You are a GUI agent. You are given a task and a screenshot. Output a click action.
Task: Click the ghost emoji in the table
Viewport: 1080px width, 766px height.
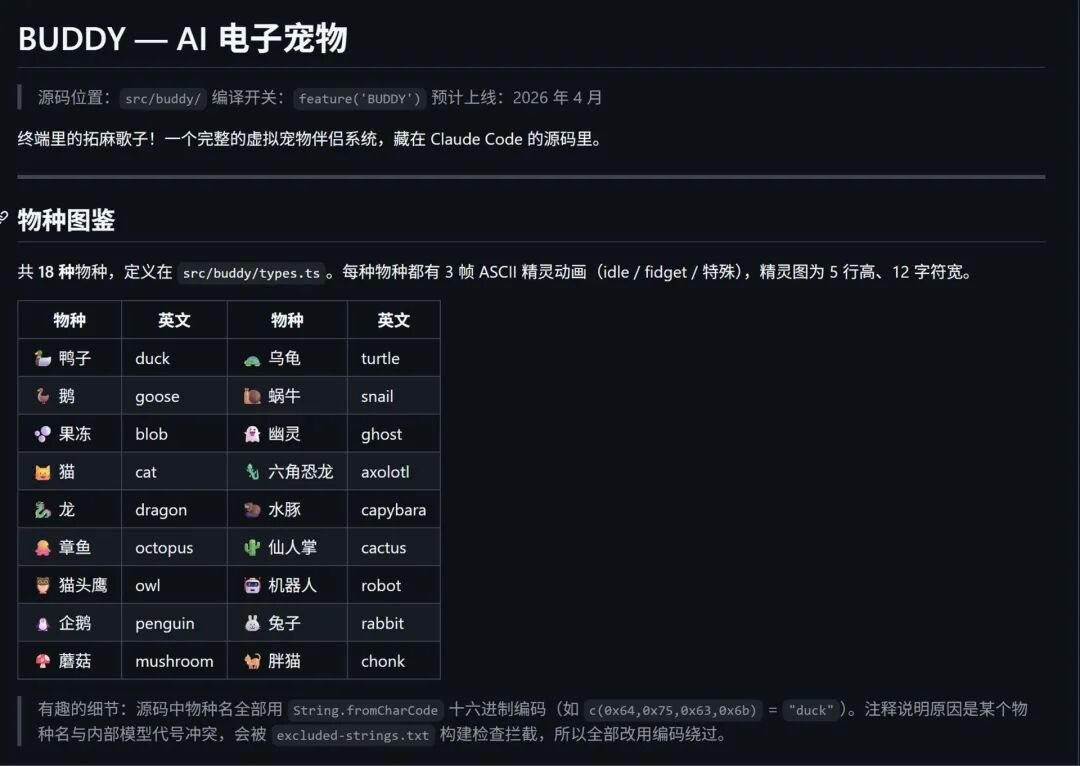coord(252,434)
